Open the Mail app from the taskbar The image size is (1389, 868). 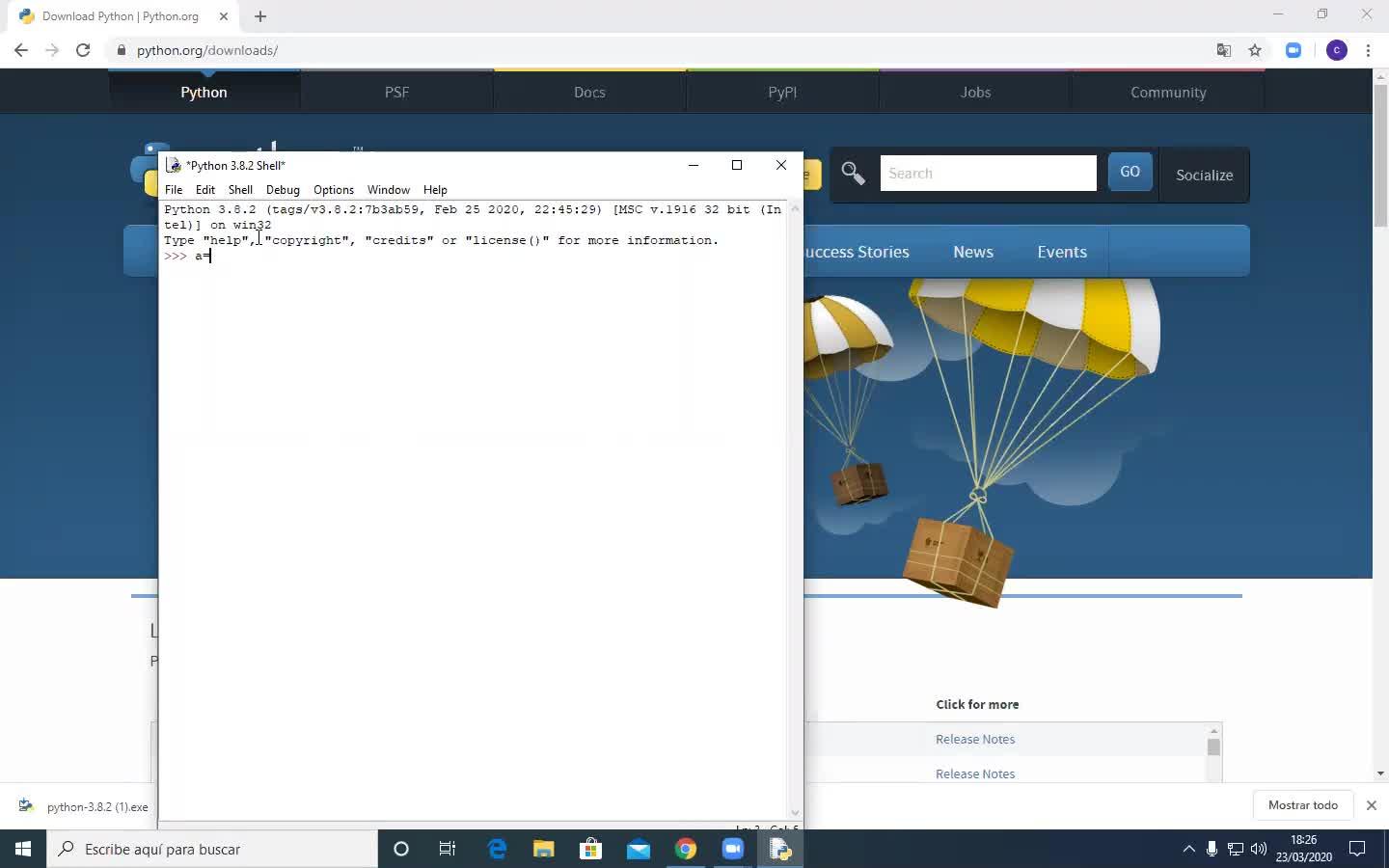[x=639, y=849]
